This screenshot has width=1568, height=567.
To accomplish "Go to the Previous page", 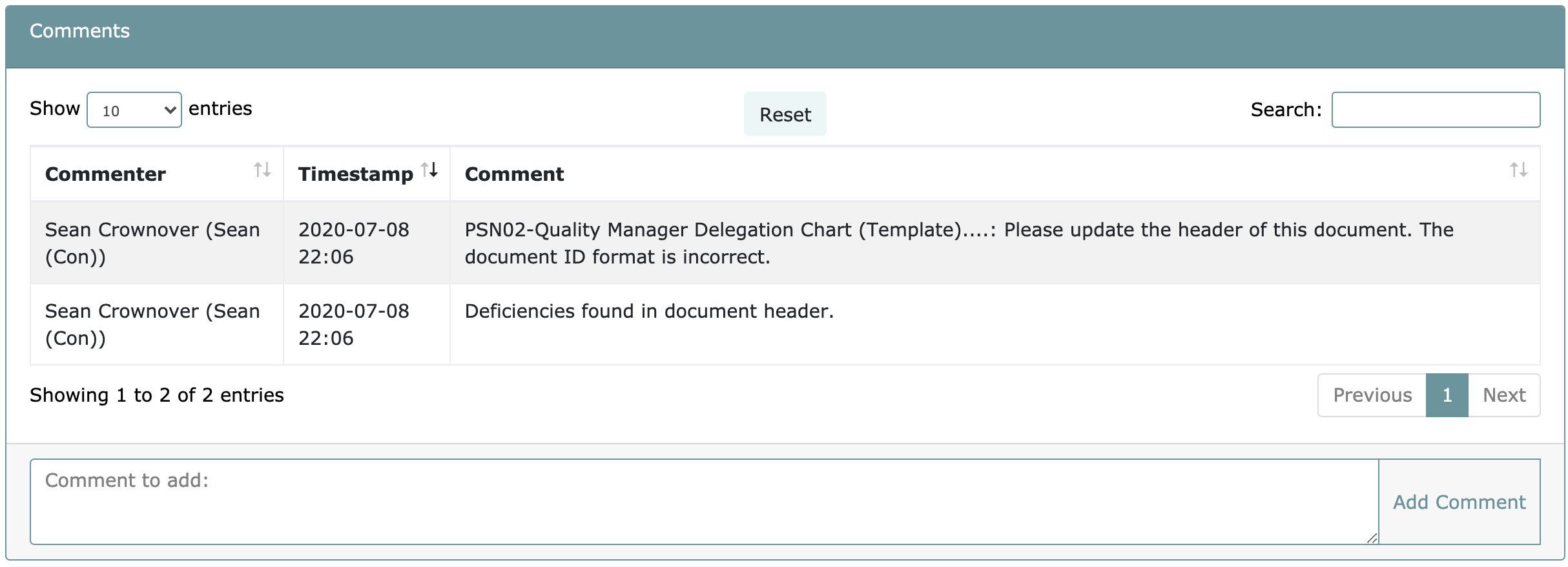I will tap(1372, 395).
